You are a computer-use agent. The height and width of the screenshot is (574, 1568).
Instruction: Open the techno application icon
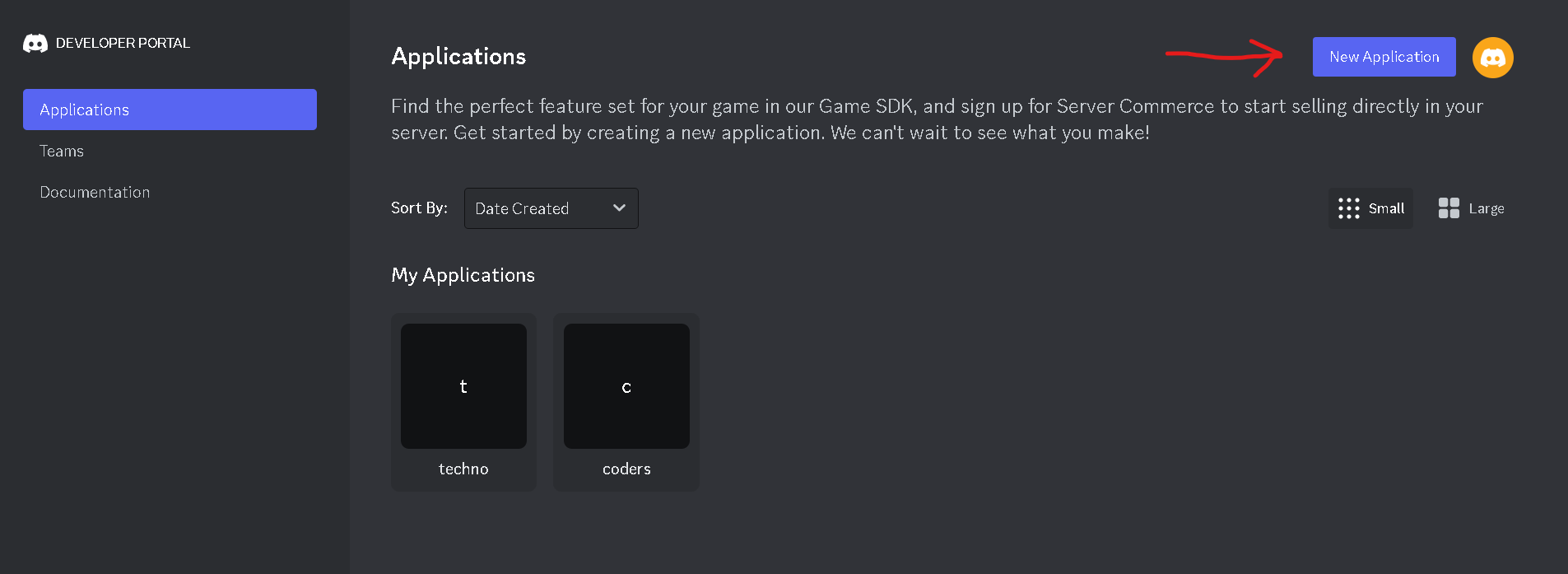463,385
